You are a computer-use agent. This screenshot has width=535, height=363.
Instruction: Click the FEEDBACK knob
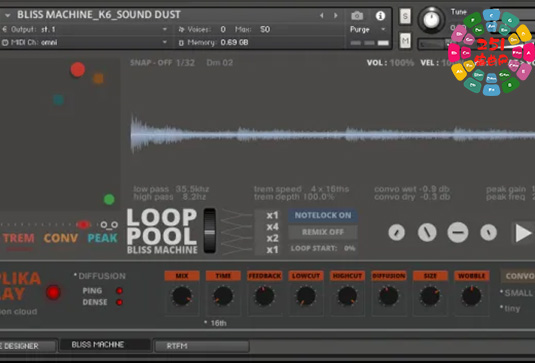pyautogui.click(x=264, y=296)
